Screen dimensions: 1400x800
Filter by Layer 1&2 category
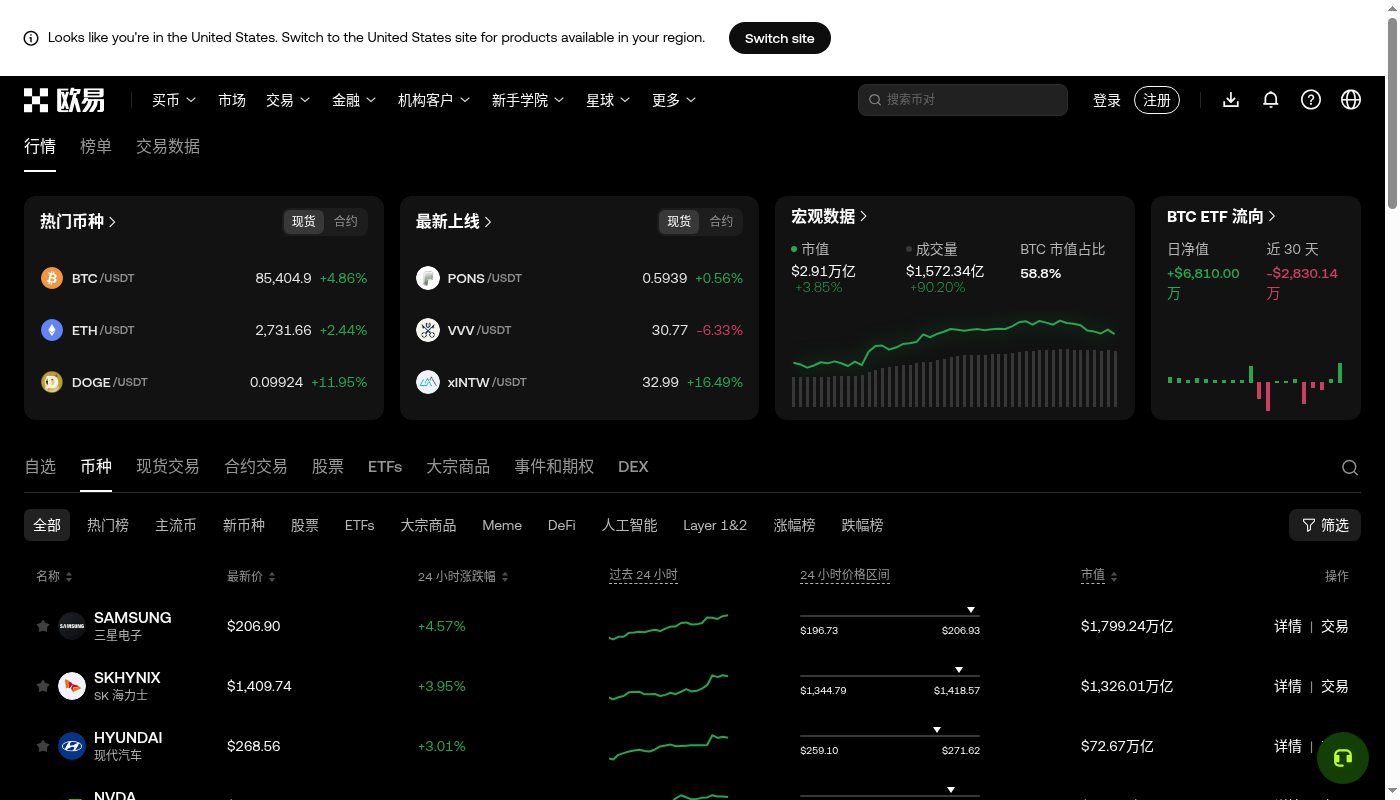point(715,525)
